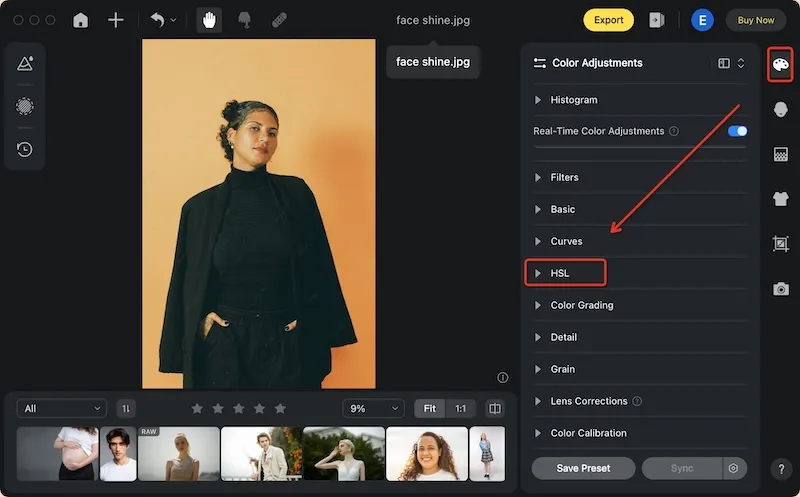Image resolution: width=800 pixels, height=497 pixels.
Task: Select the Hand pan tool
Action: [209, 20]
